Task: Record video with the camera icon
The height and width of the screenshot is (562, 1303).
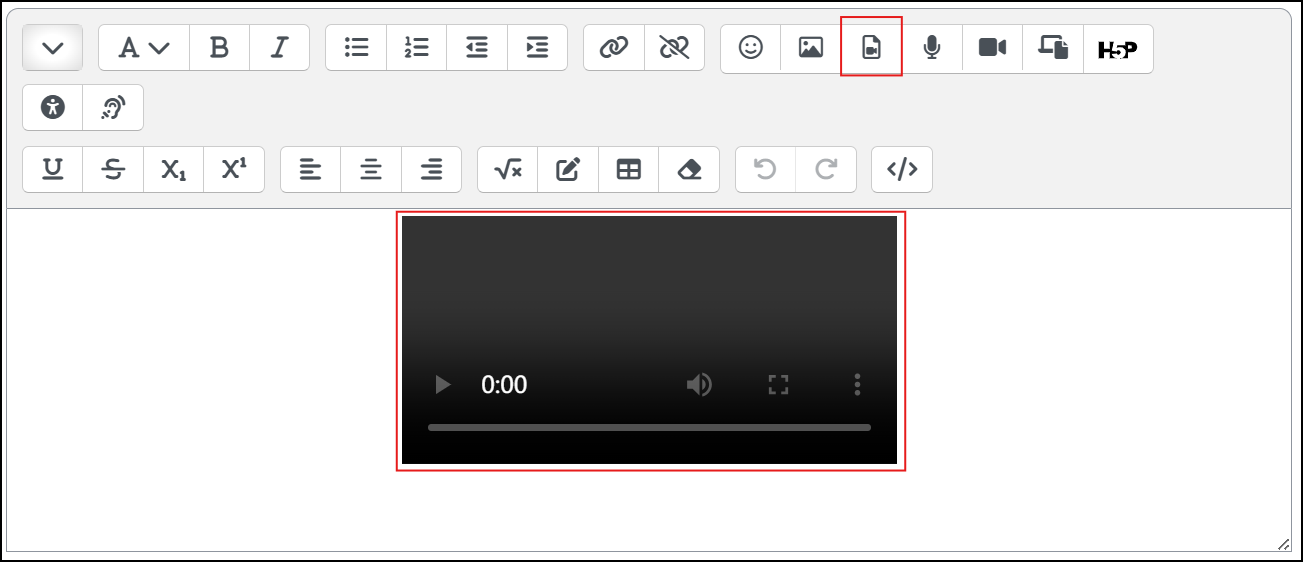Action: coord(993,48)
